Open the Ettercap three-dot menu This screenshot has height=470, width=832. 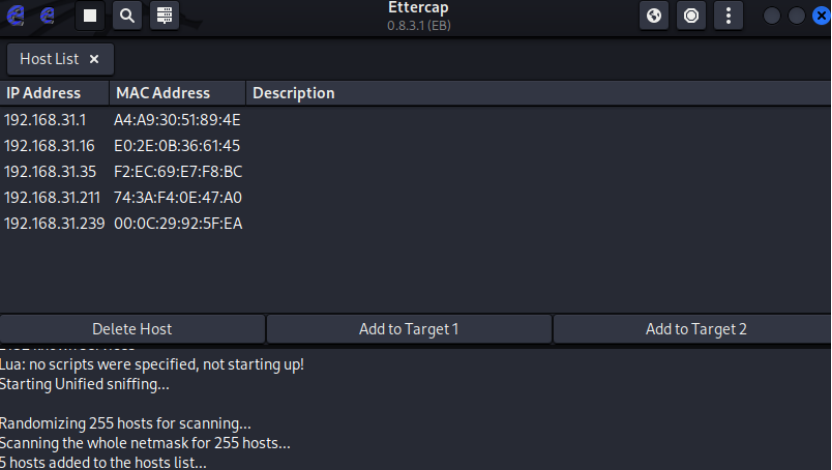point(728,15)
